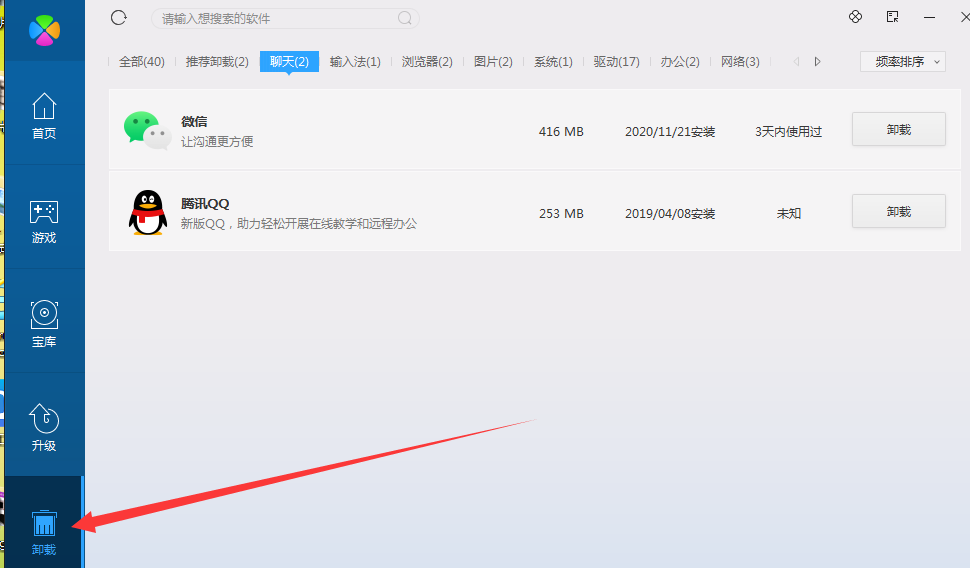Image resolution: width=970 pixels, height=568 pixels.
Task: Click the 3天内使用过 usage text
Action: 788,131
